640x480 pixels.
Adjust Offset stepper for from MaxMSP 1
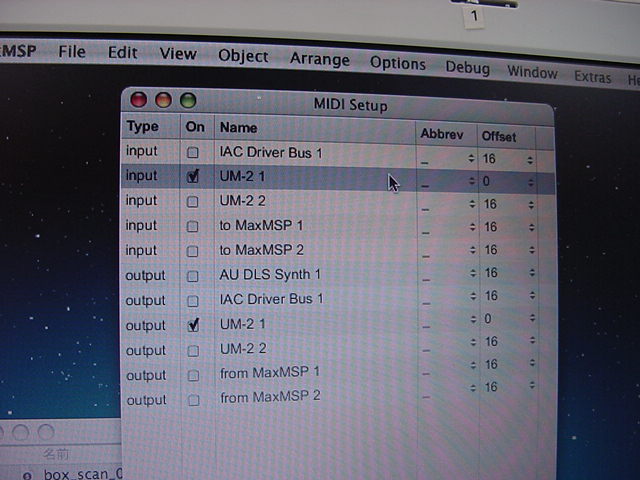click(532, 362)
